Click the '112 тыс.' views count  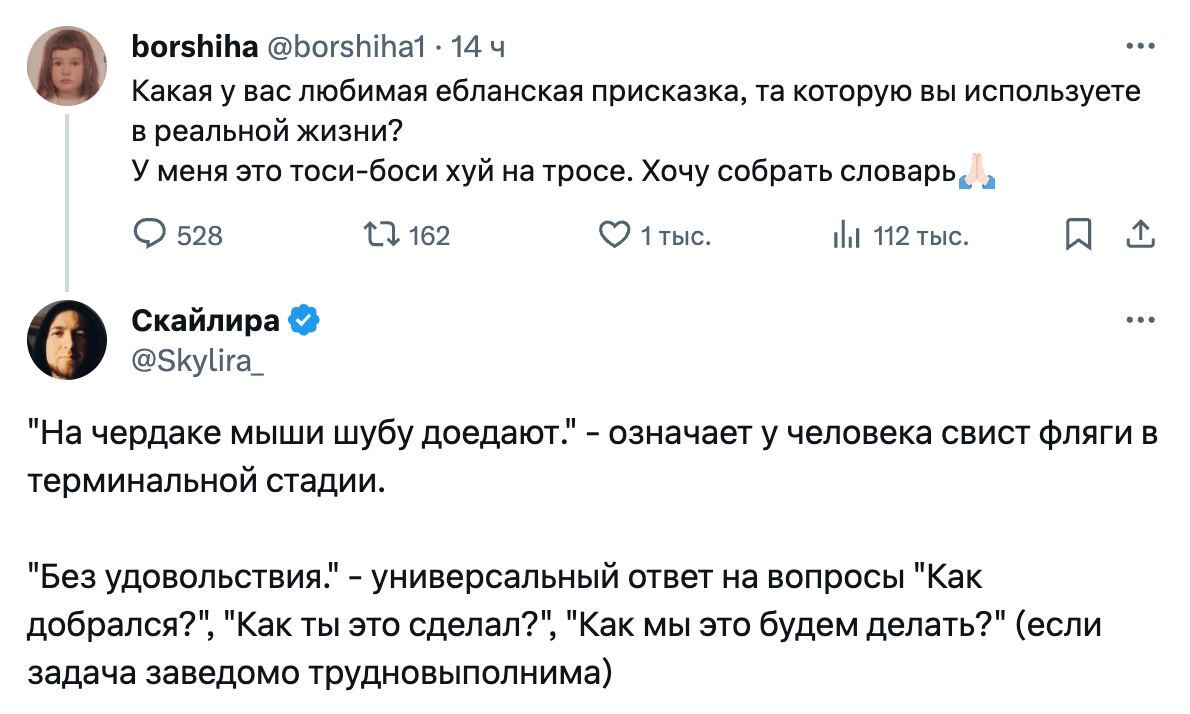[920, 237]
